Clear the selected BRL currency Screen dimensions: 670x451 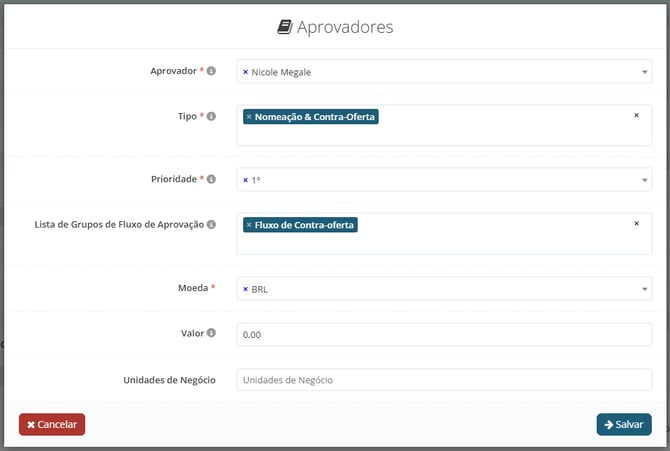pos(245,290)
